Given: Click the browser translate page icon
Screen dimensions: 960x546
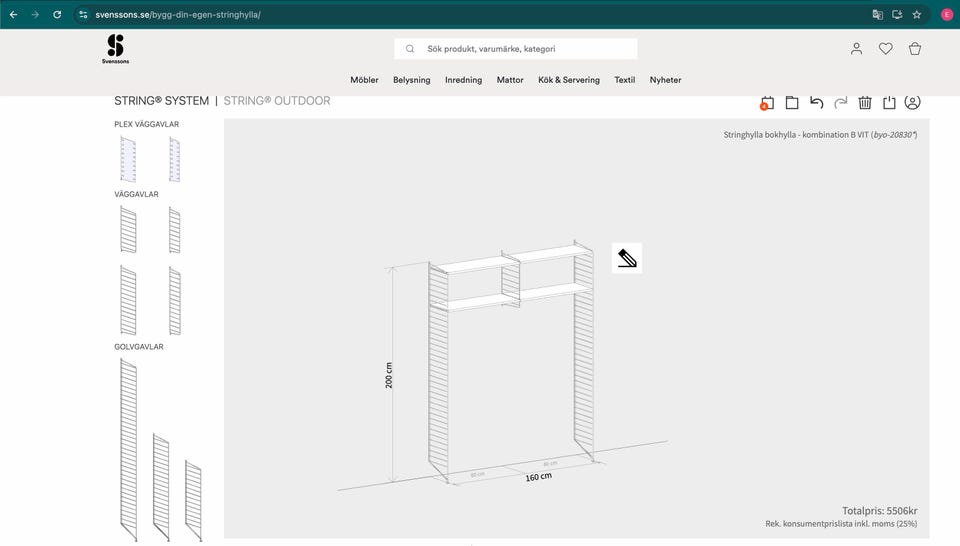Looking at the screenshot, I should point(877,15).
